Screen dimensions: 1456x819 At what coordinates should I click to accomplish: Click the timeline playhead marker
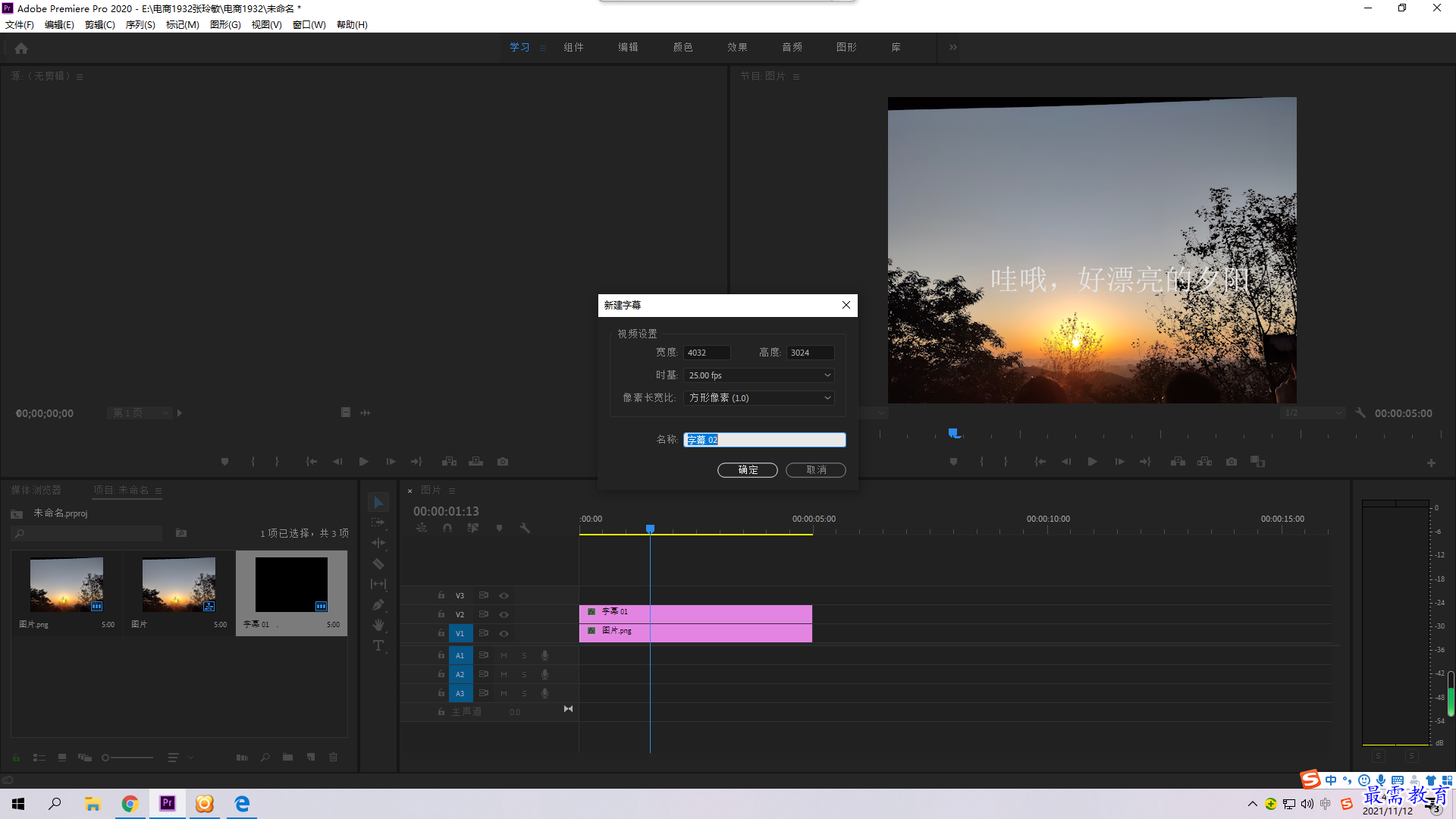point(650,529)
